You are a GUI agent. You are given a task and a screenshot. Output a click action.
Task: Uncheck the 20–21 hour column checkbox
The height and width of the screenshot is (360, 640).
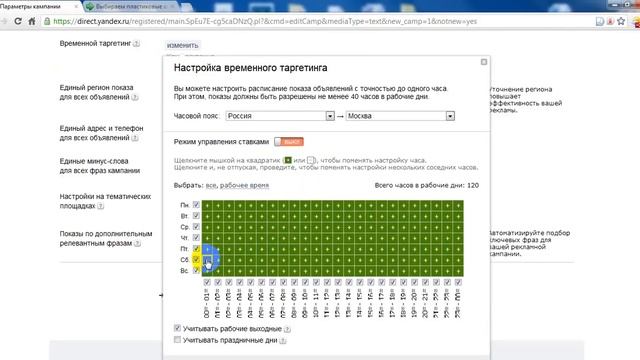(x=425, y=282)
